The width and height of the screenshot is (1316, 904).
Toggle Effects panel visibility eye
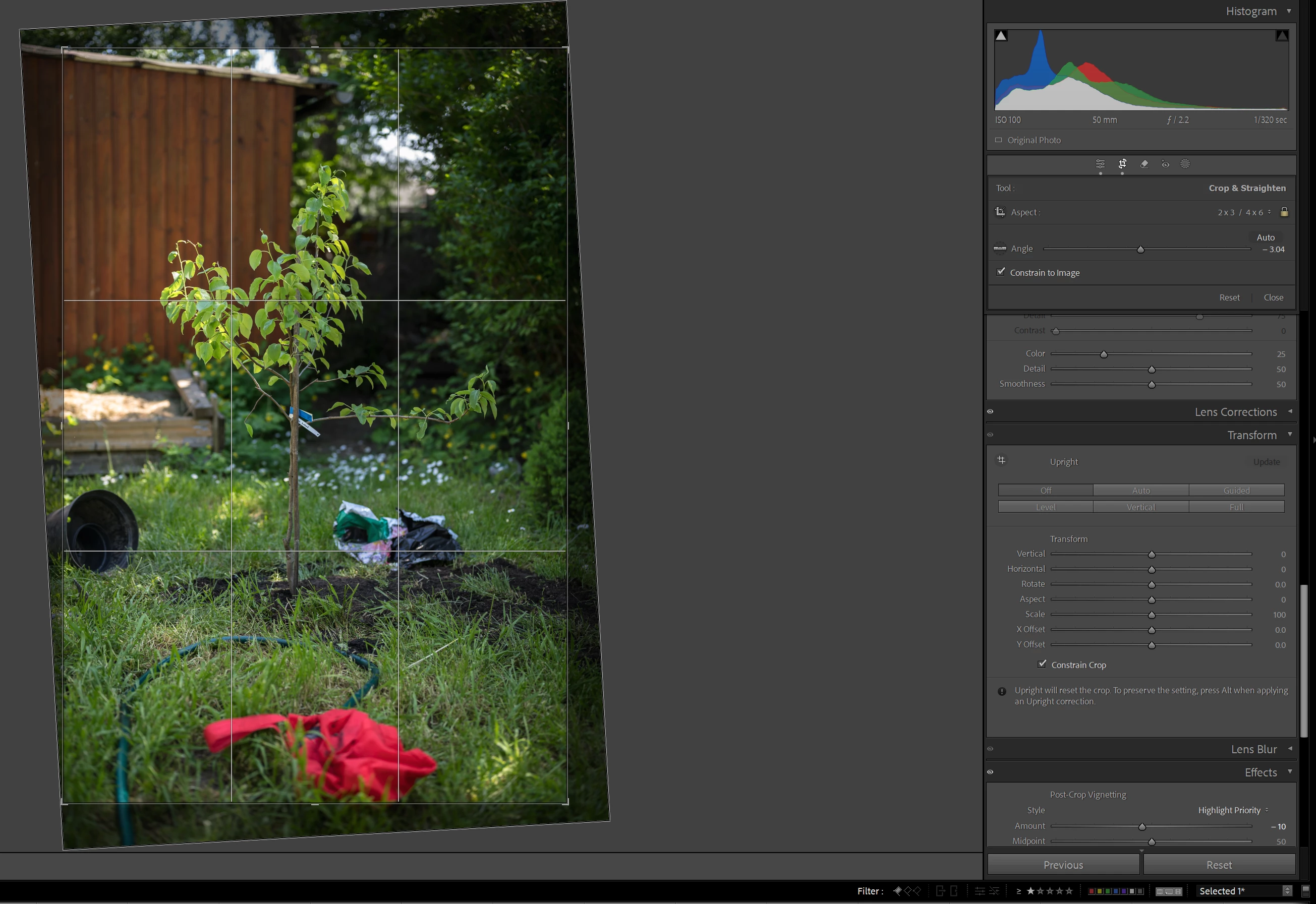click(990, 772)
